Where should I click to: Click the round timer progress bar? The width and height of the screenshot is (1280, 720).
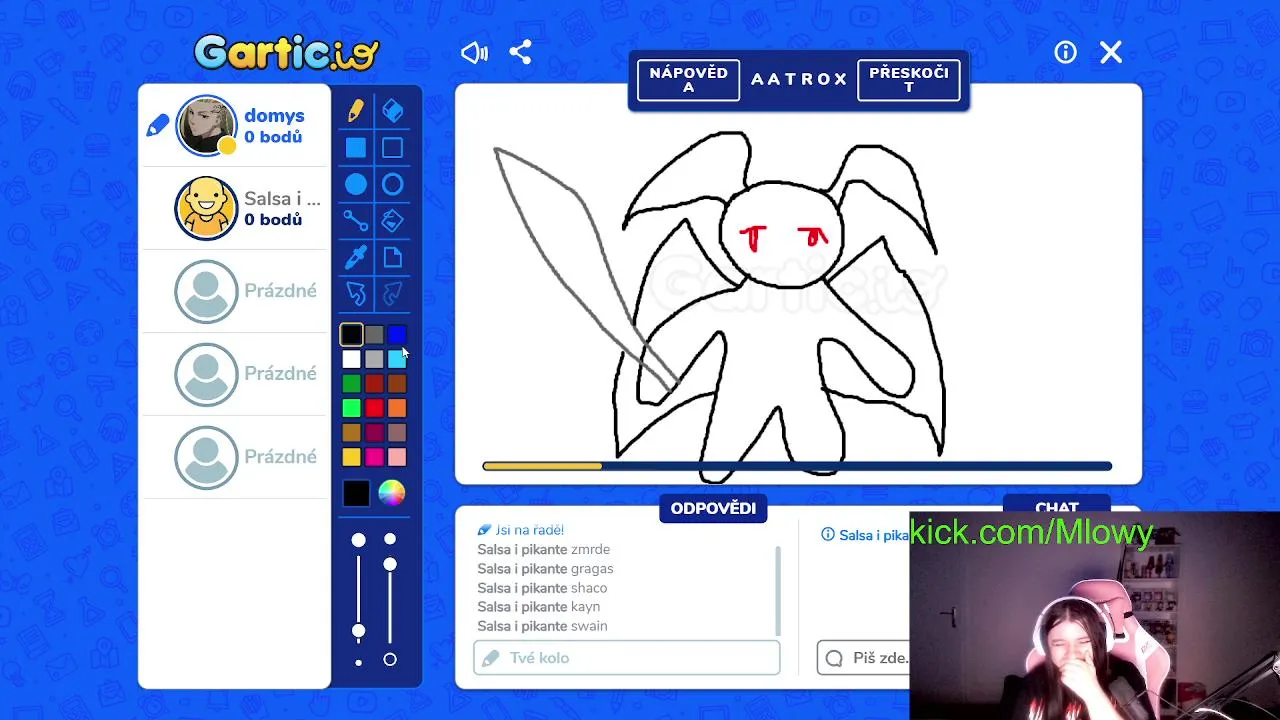797,466
